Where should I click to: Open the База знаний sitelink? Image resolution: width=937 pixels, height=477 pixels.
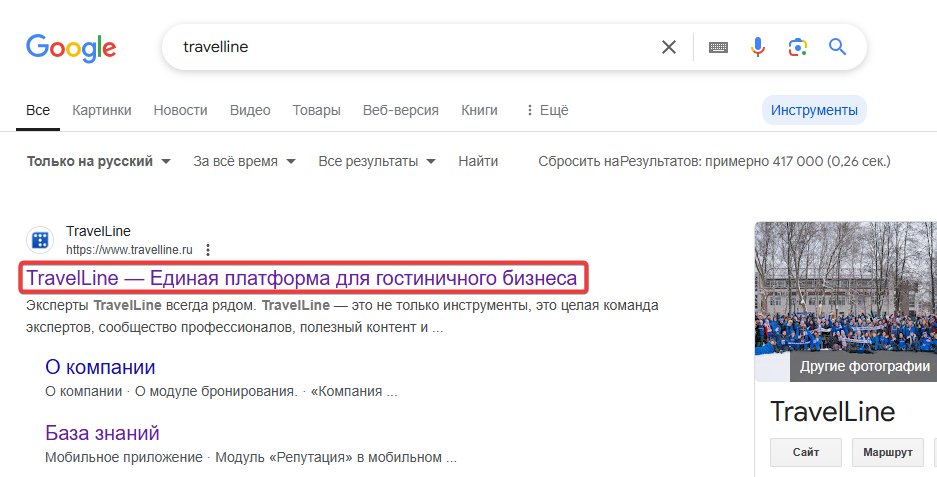tap(102, 433)
